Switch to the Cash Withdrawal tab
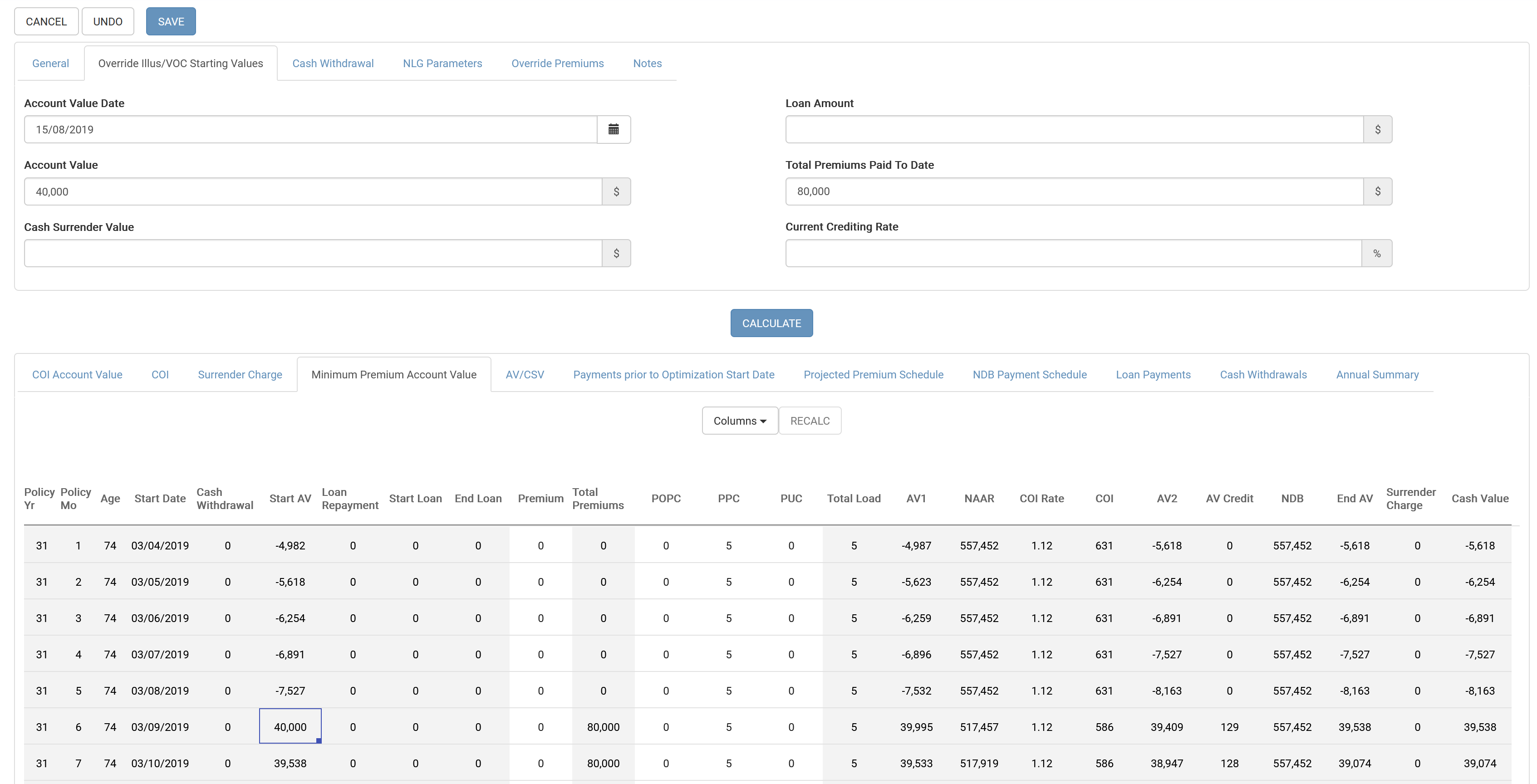This screenshot has height=784, width=1537. point(332,63)
